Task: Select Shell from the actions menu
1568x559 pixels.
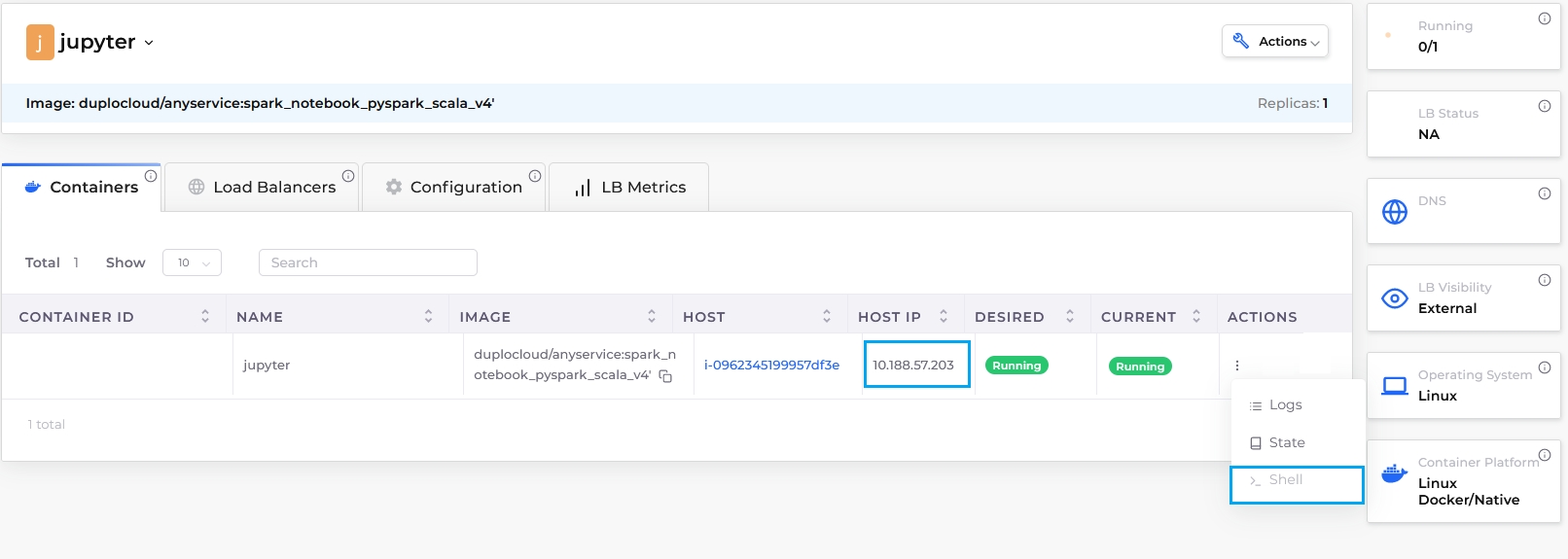Action: tap(1285, 480)
